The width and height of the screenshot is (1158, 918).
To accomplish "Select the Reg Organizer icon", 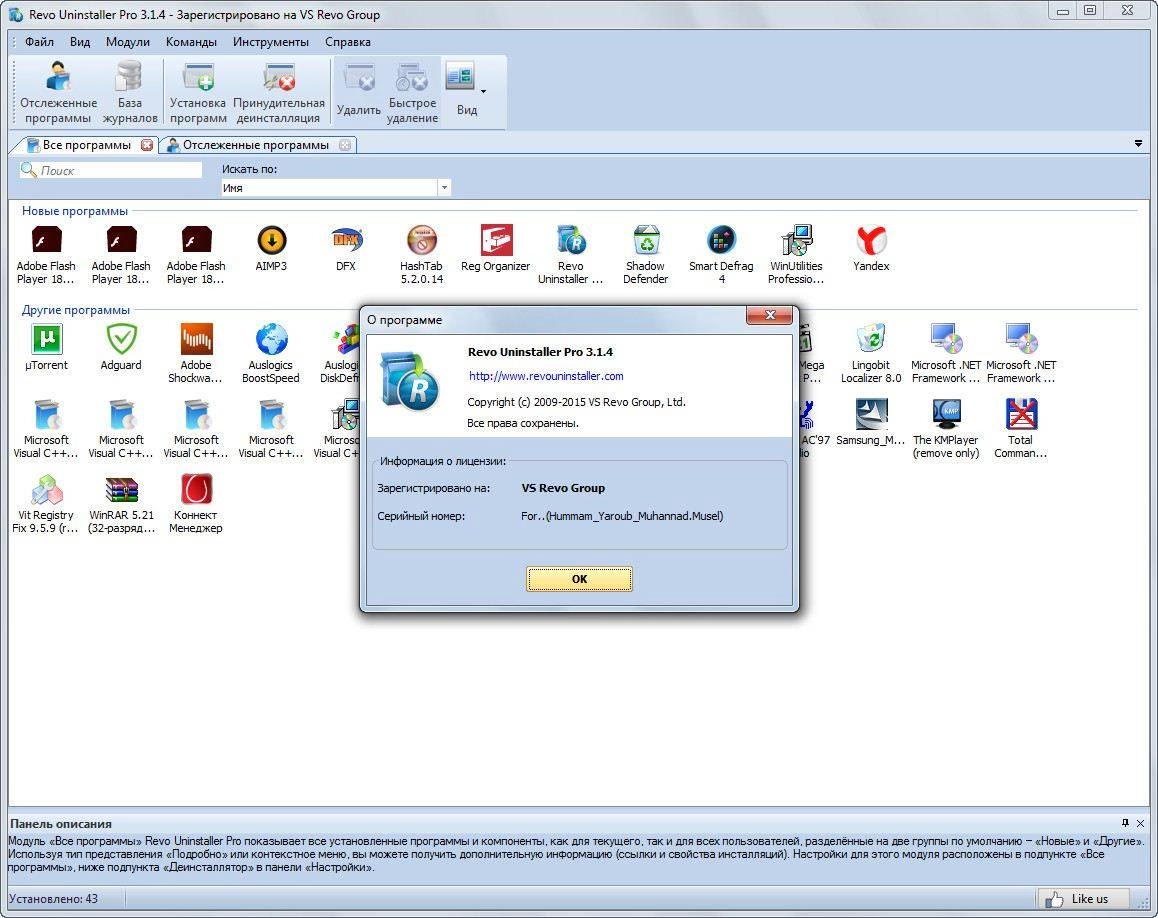I will (496, 250).
